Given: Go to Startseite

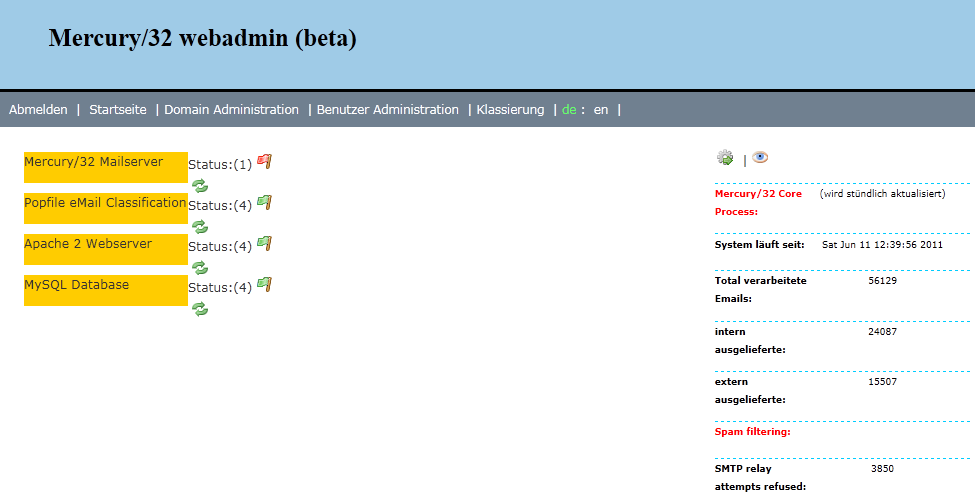Looking at the screenshot, I should click(x=118, y=110).
